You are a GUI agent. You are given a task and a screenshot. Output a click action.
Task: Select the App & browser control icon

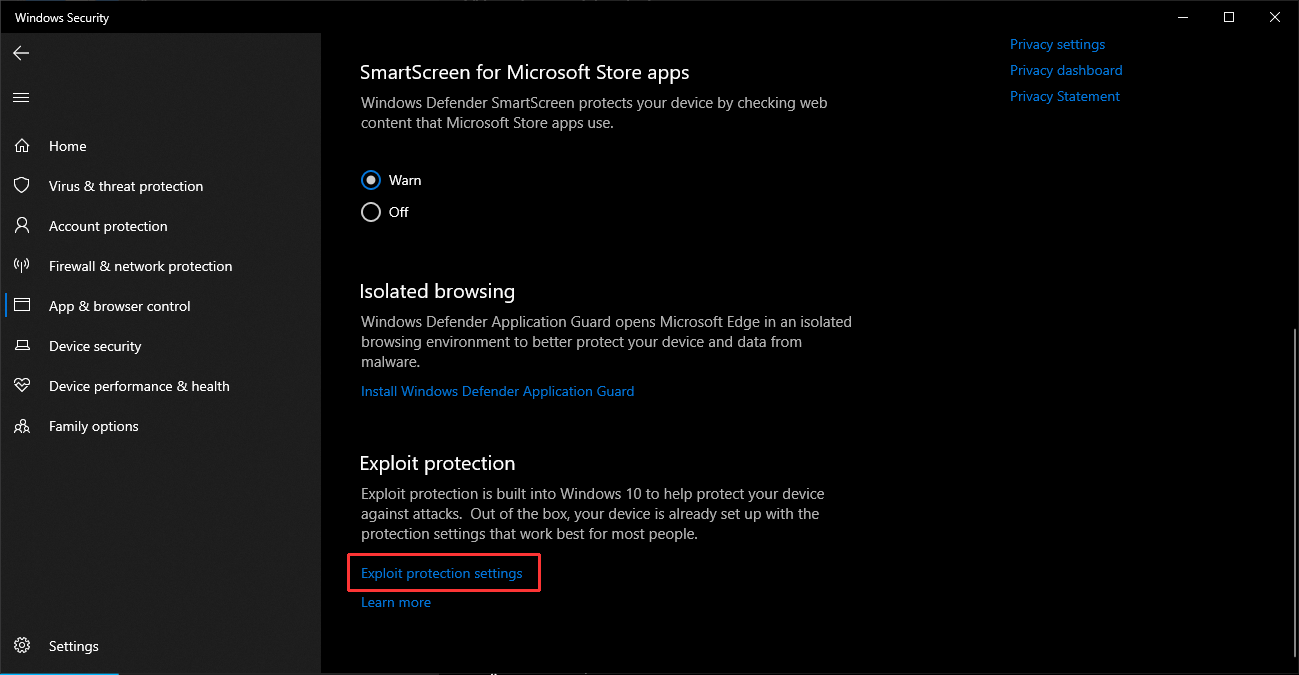(x=22, y=306)
